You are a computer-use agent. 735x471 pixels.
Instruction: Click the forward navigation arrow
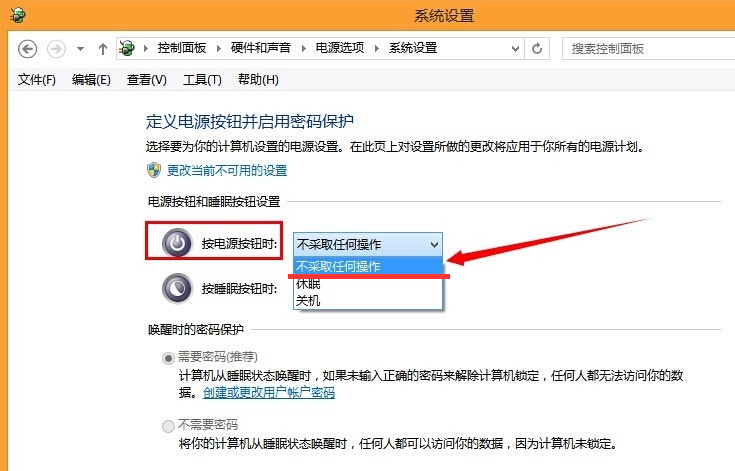coord(57,48)
